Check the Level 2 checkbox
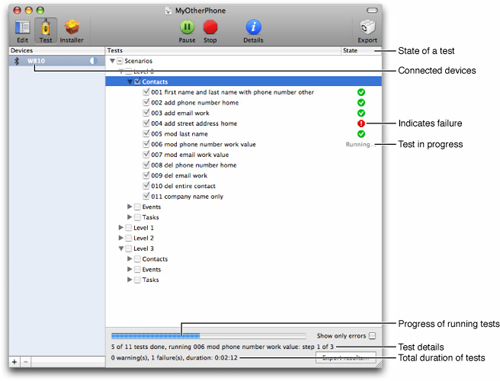Screen dimensions: 500x381 tap(129, 238)
